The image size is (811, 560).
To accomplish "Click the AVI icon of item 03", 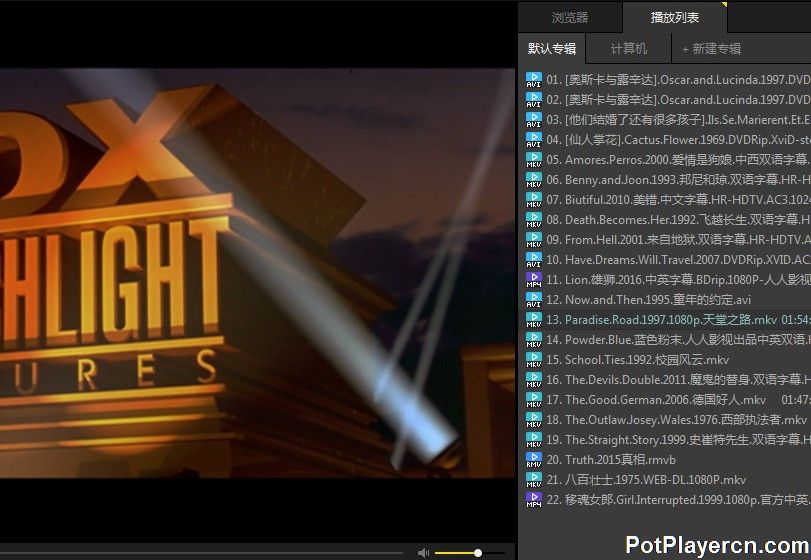I will click(x=534, y=120).
